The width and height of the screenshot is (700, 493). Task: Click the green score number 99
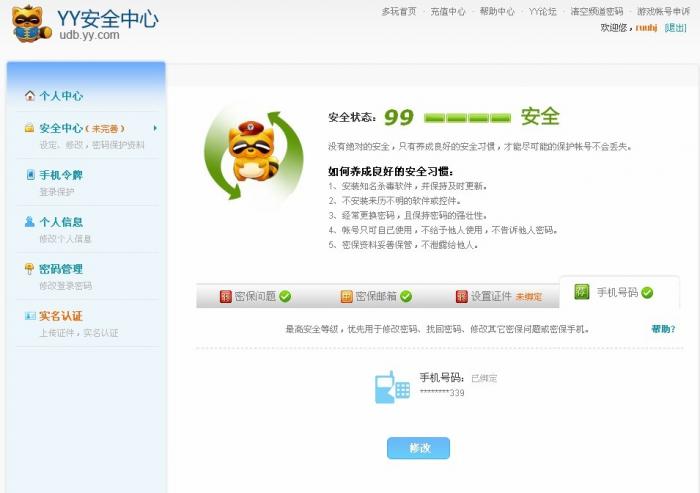coord(399,117)
